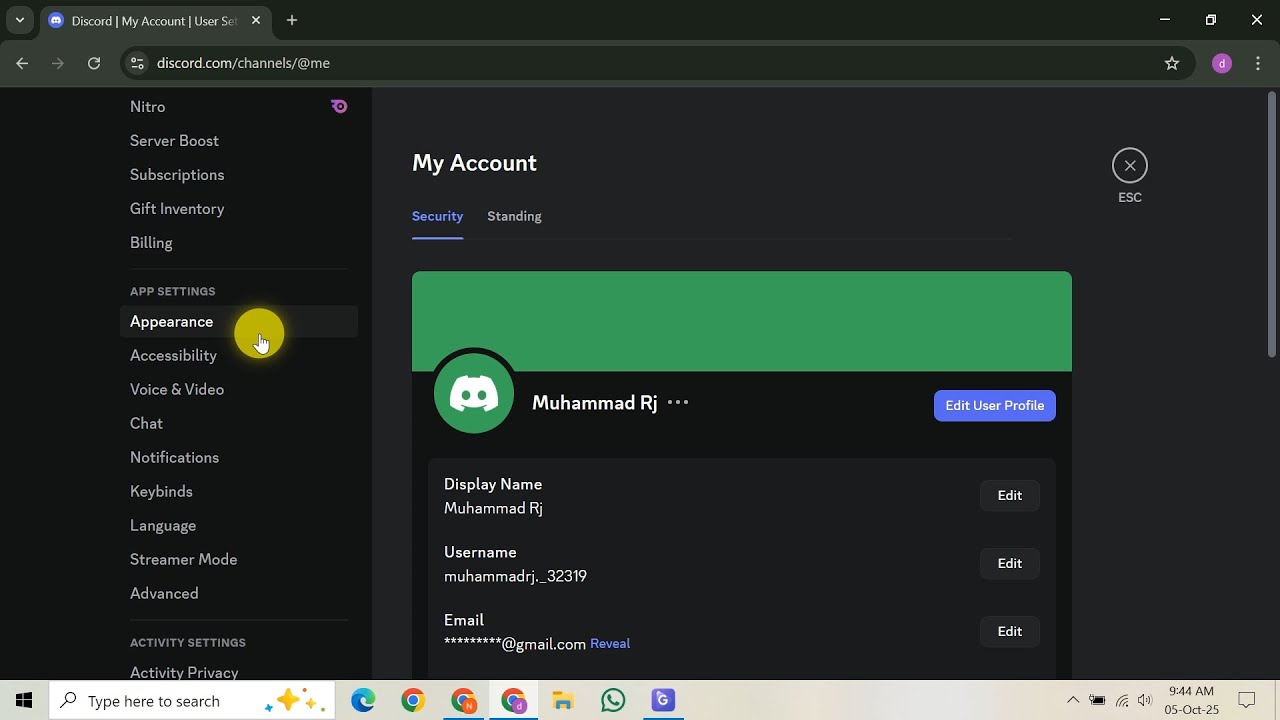Open Activity Privacy settings

coord(239,671)
